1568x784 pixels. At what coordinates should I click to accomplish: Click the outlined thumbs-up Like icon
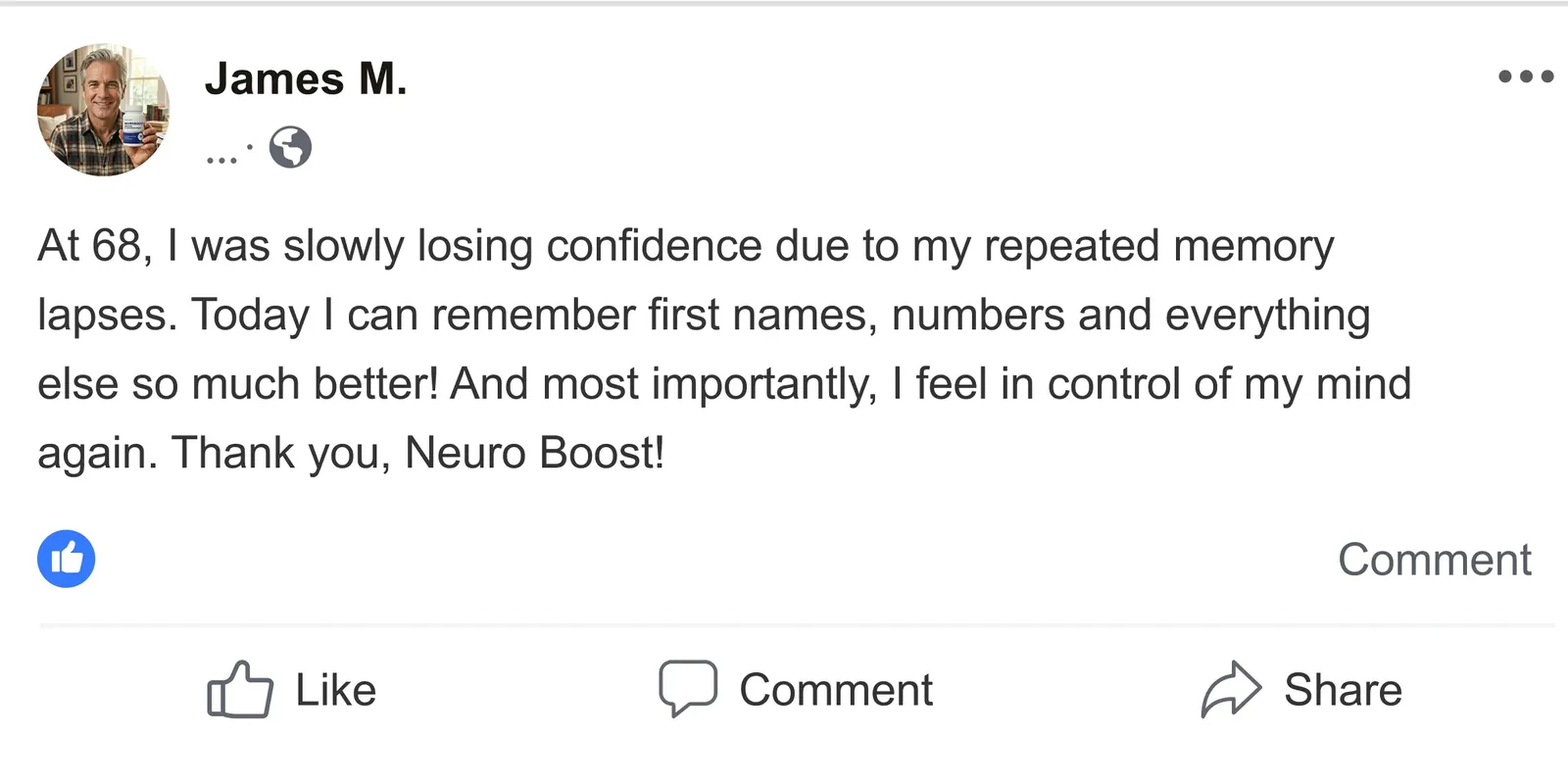pos(240,690)
